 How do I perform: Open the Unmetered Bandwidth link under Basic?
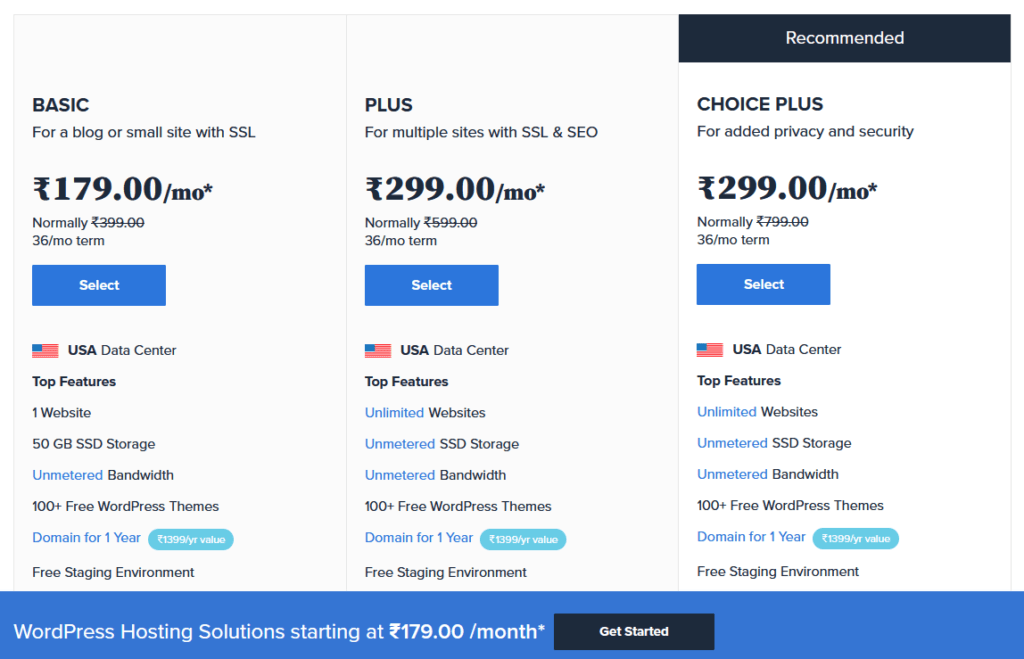pyautogui.click(x=67, y=475)
